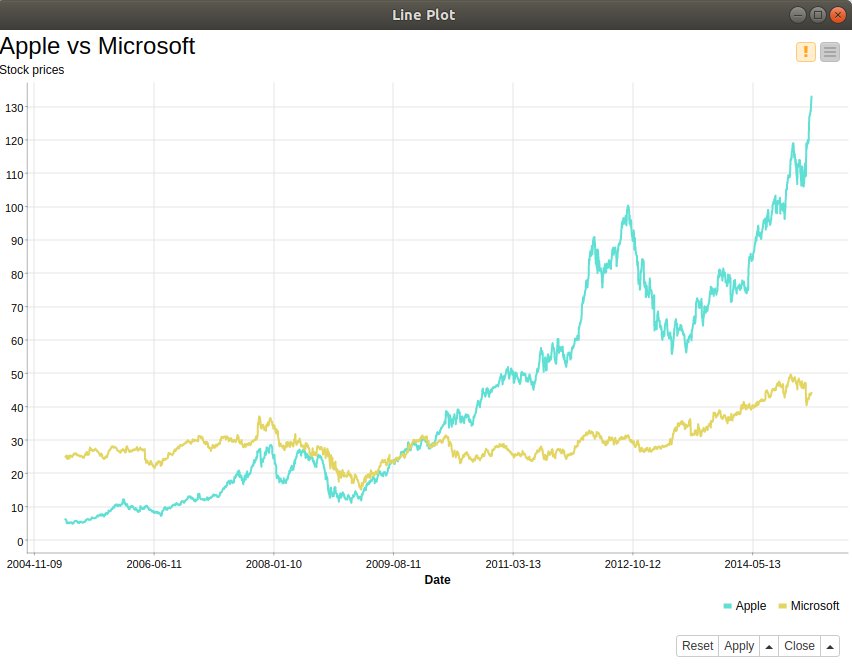852x669 pixels.
Task: Minimize the Line Plot window
Action: click(798, 15)
